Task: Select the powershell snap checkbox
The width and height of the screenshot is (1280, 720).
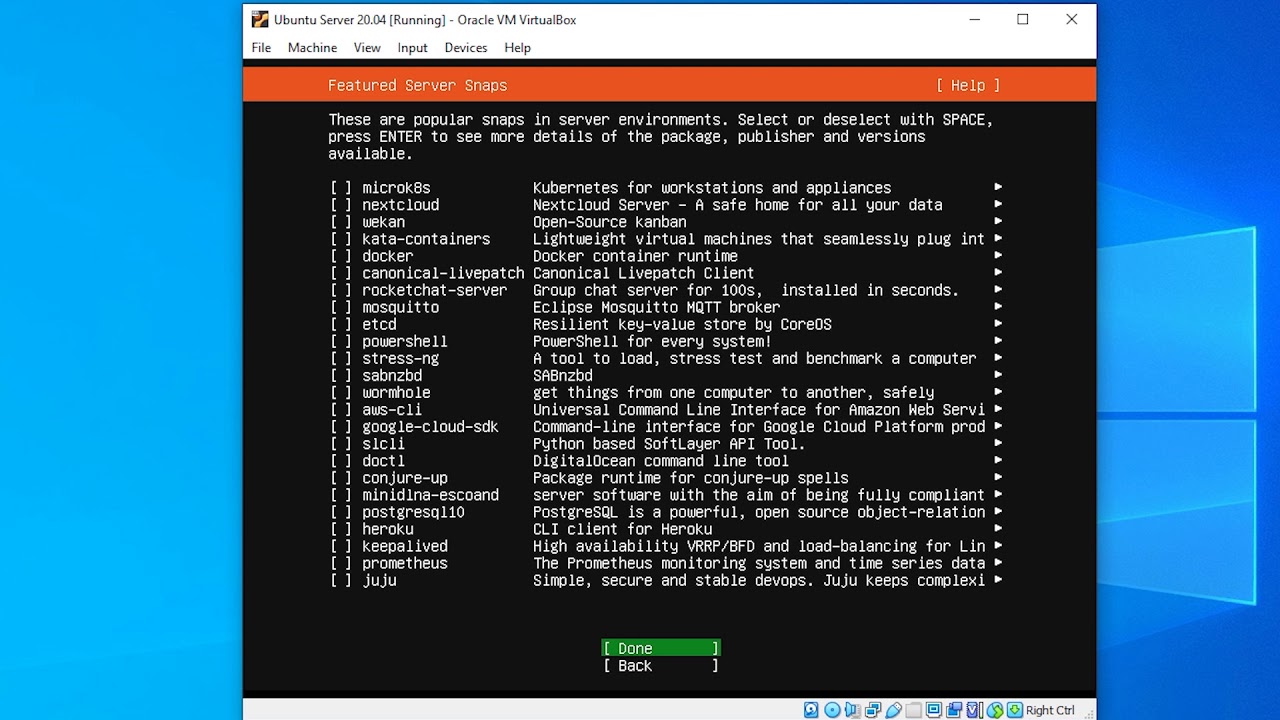Action: click(341, 341)
